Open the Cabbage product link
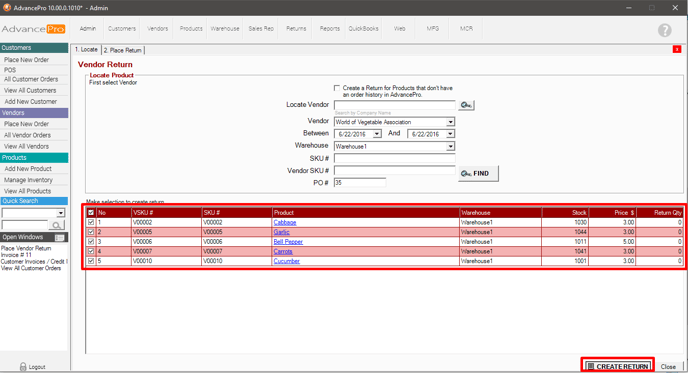Viewport: 688px width, 373px height. pyautogui.click(x=285, y=222)
